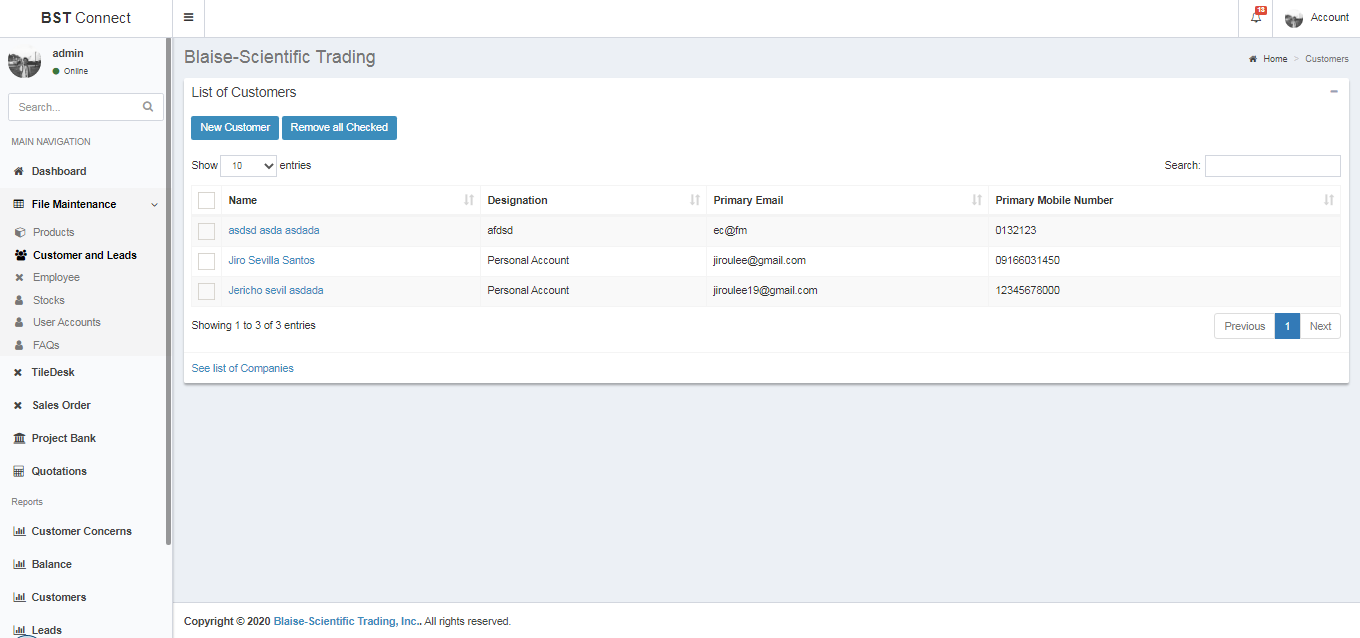Collapse the List of Customers panel

(1333, 92)
